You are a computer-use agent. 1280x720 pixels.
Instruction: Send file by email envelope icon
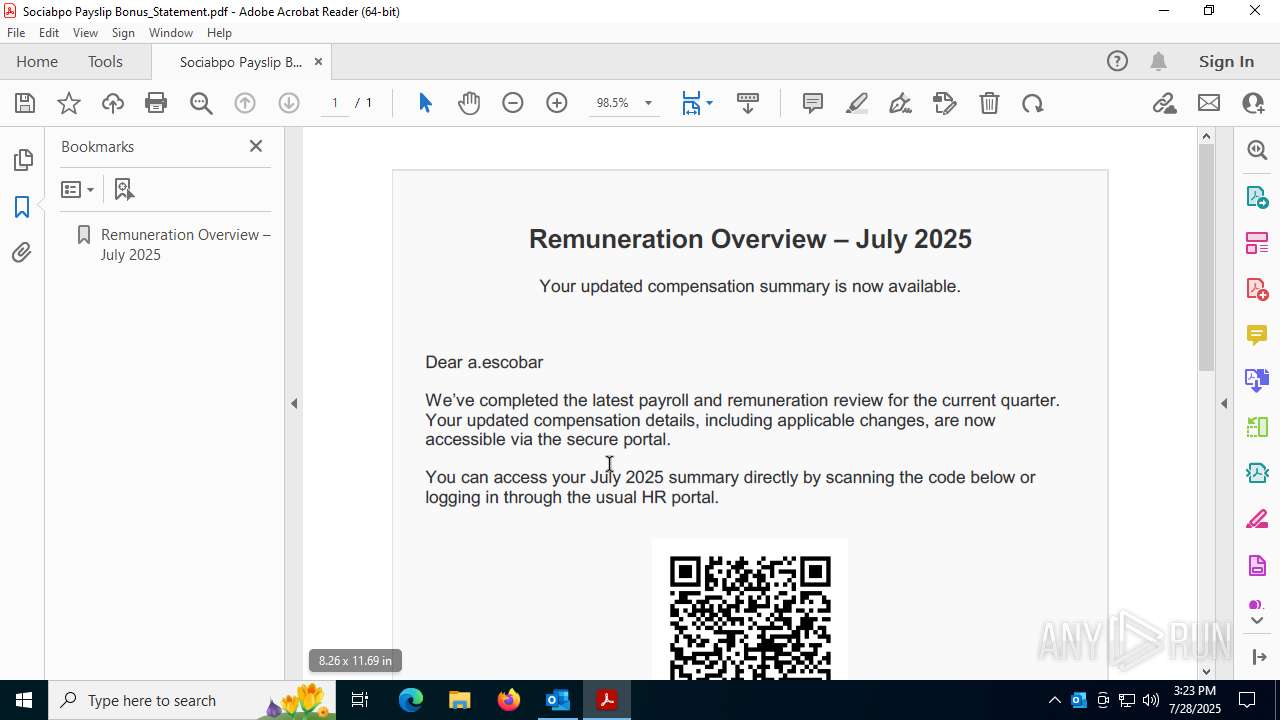click(x=1209, y=103)
